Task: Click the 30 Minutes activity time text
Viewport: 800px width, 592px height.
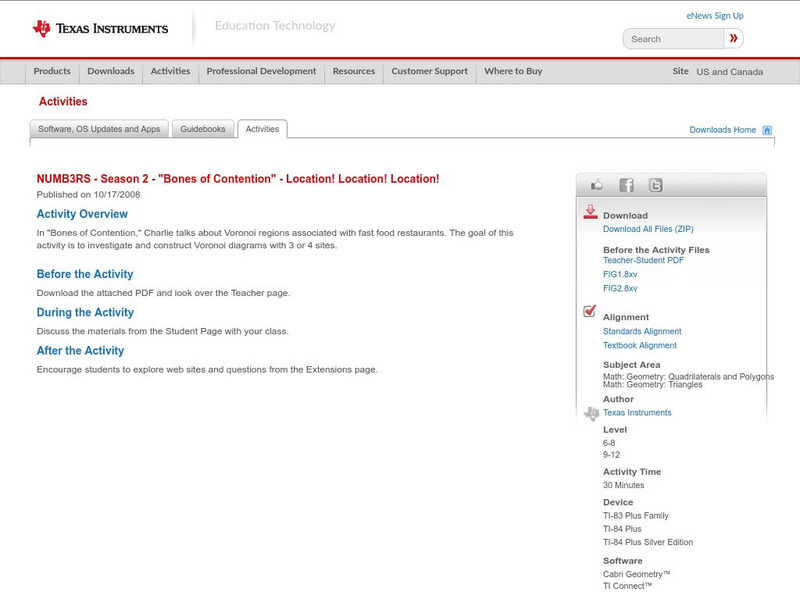Action: 623,485
